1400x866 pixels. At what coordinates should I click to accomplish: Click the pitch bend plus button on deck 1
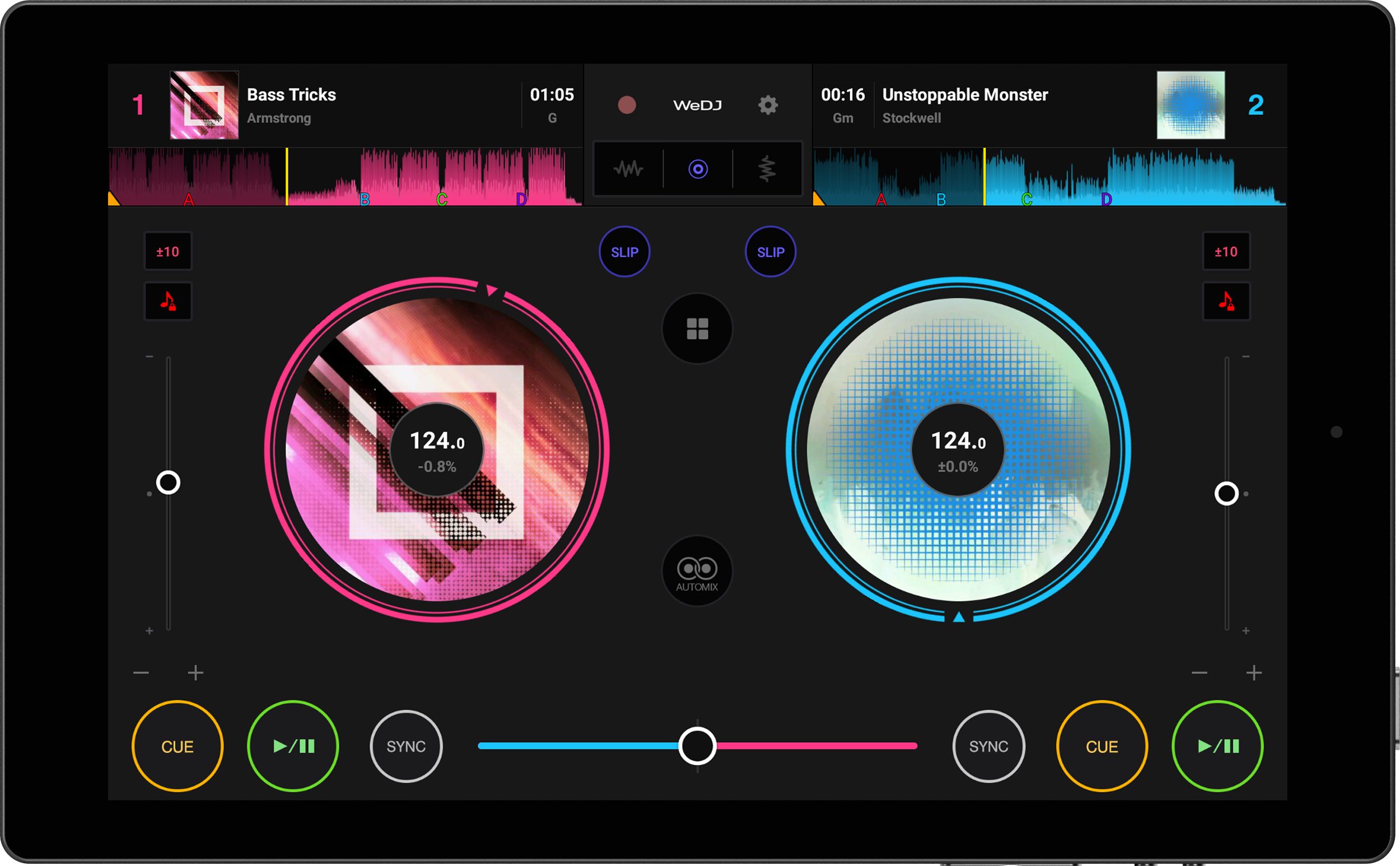(x=195, y=672)
